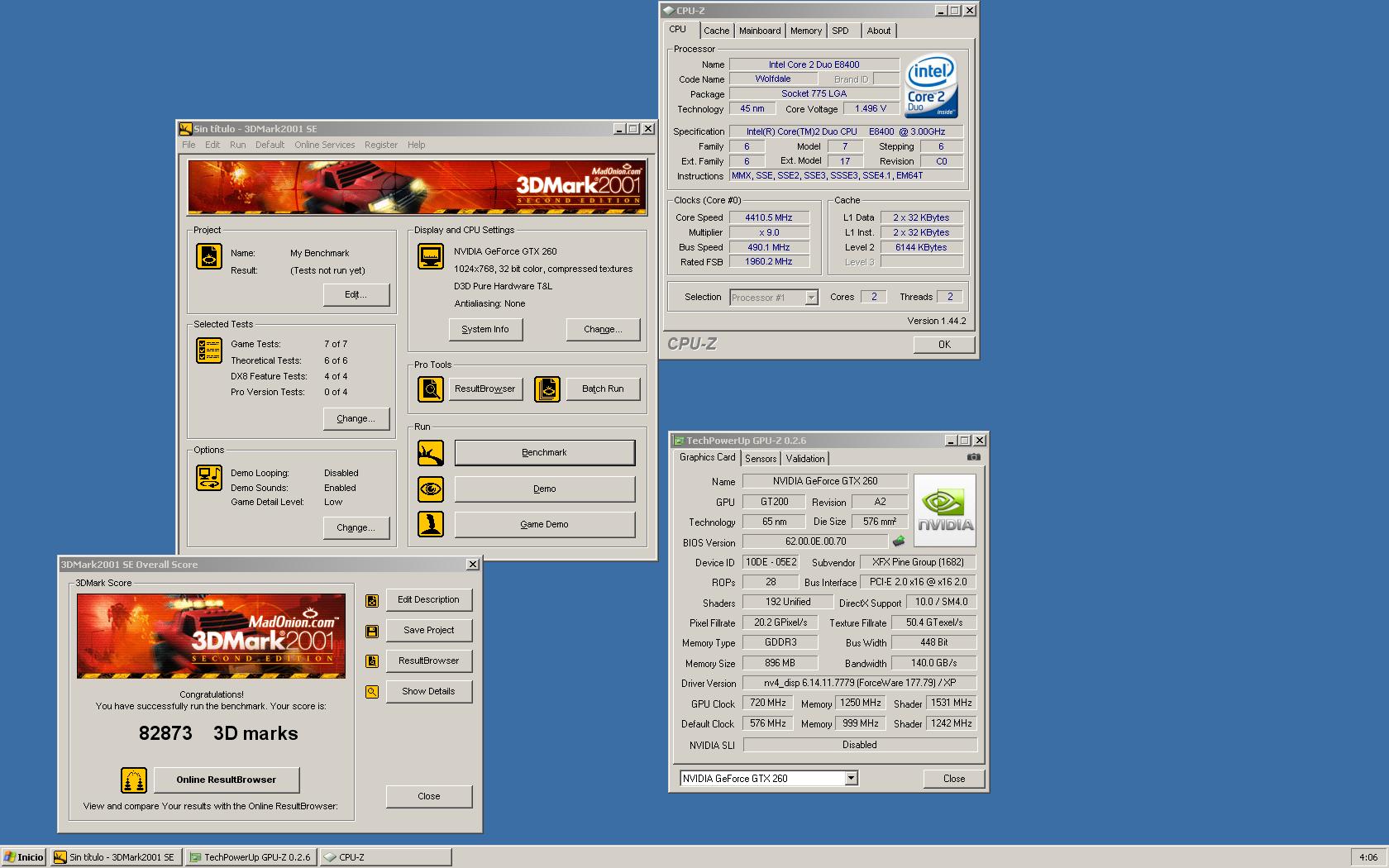Click the BIOS save chip icon in GPU-Z
Screen dimensions: 1389x868
[x=899, y=541]
